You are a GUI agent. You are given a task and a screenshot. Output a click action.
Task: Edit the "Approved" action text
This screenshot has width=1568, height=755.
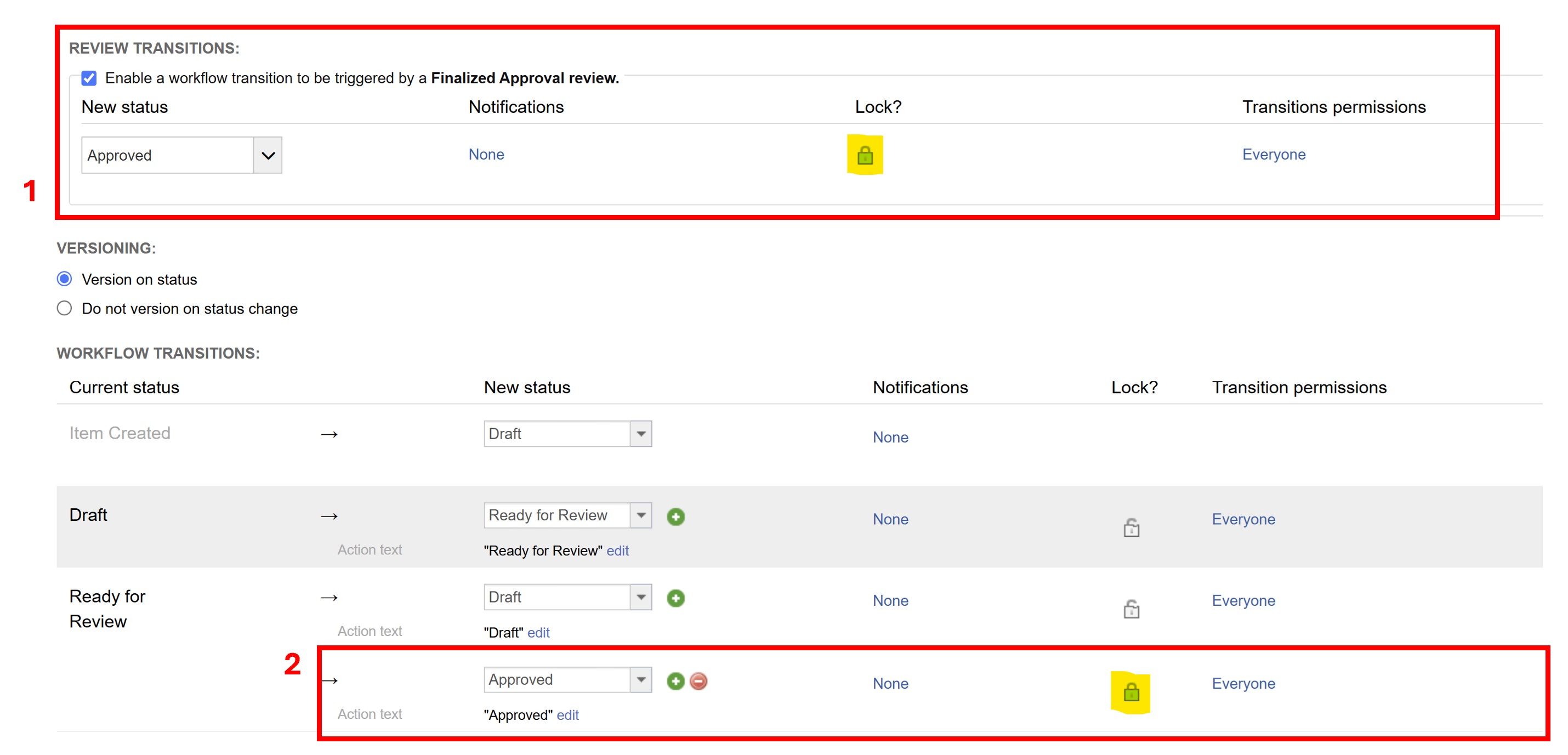pyautogui.click(x=567, y=715)
